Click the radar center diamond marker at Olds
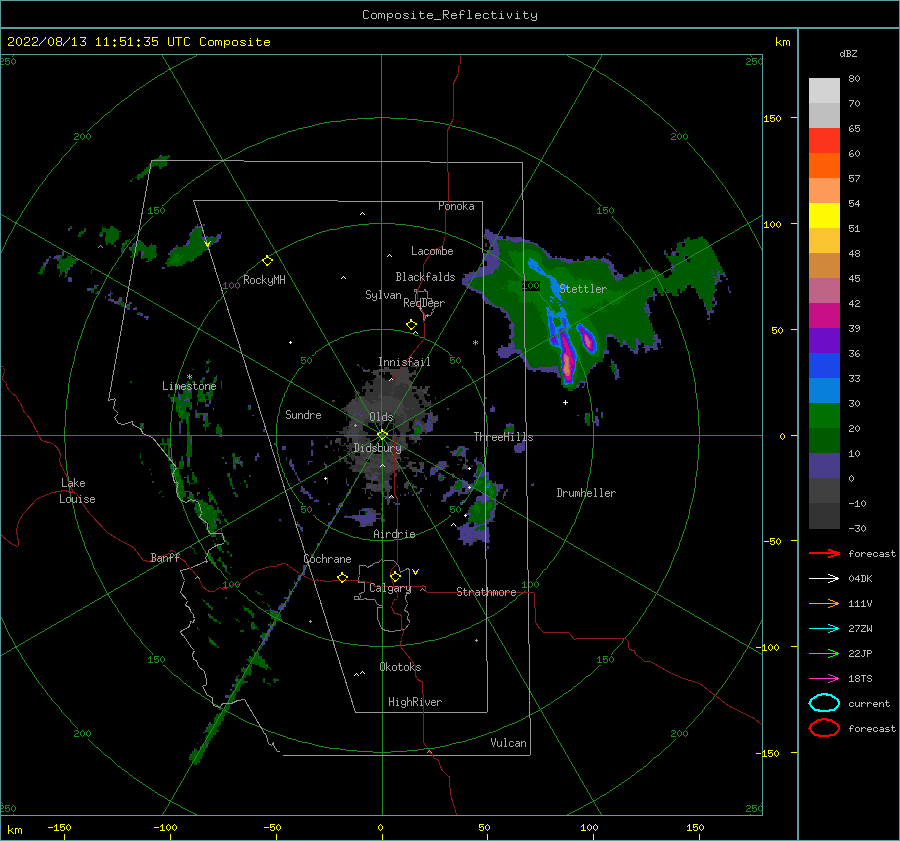Screen dimensions: 900x841 382,435
